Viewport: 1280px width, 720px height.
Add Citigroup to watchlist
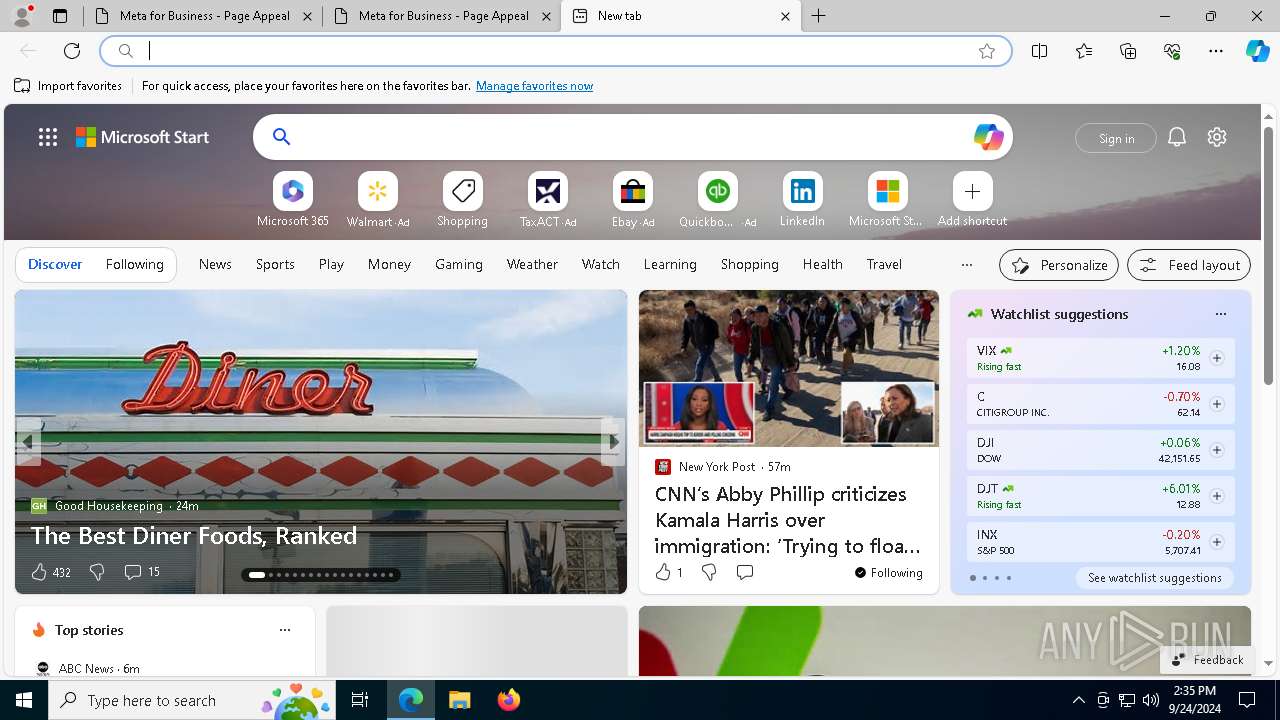coord(1216,404)
